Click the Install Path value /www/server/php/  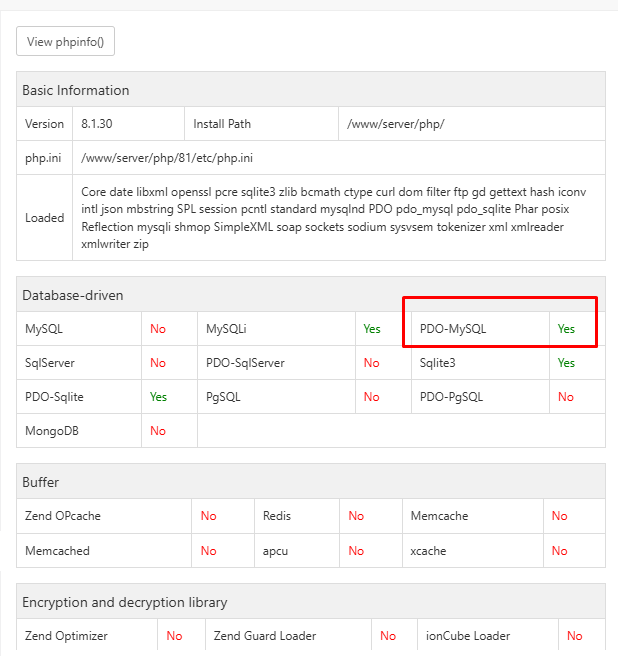(x=395, y=124)
